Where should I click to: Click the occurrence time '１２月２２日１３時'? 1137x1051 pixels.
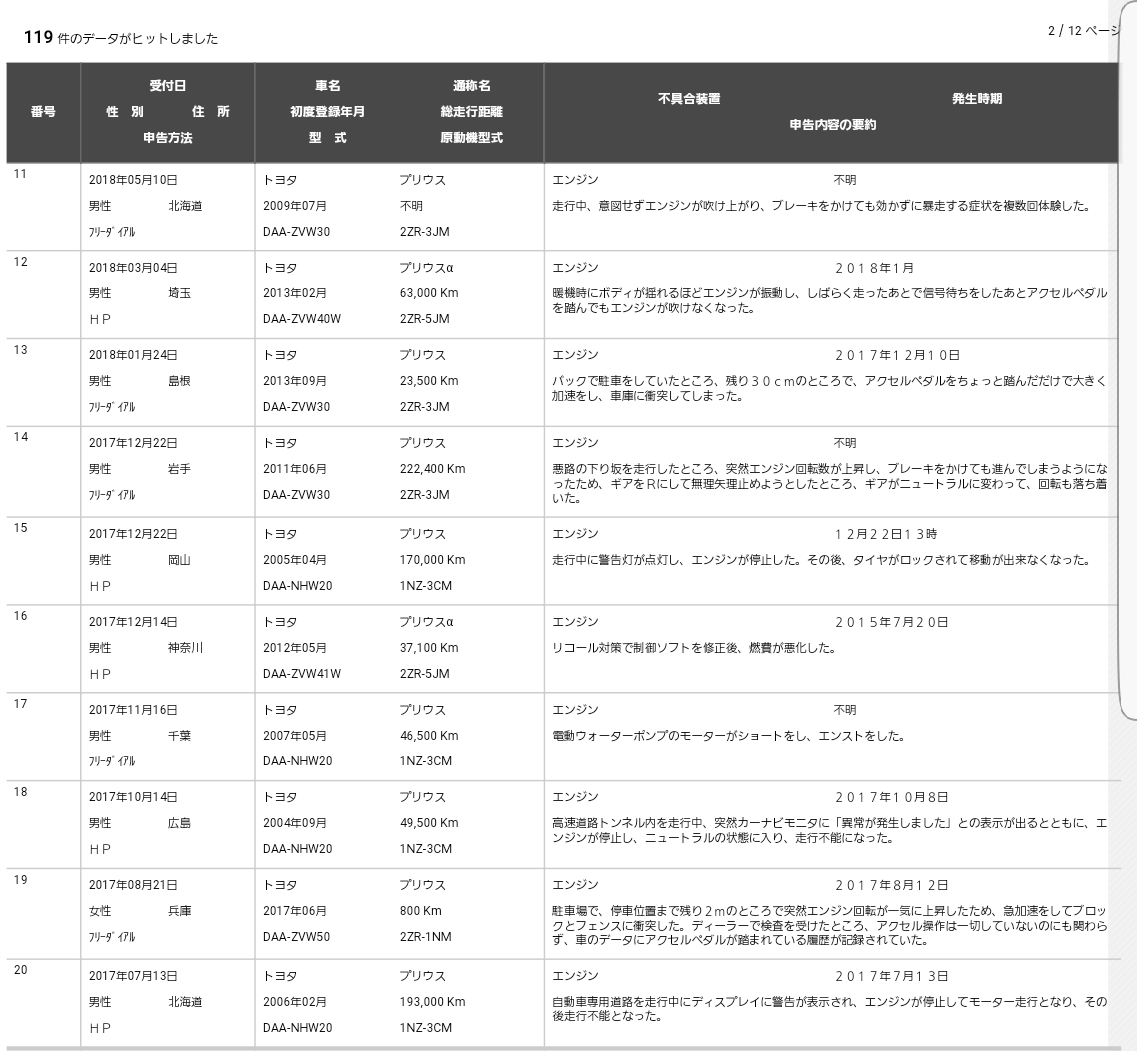pyautogui.click(x=885, y=534)
